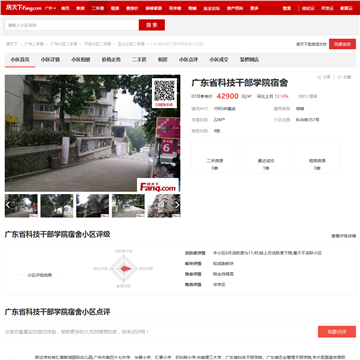The width and height of the screenshot is (360, 360).
Task: Open 房产百科 in the top navigation
Action: point(235,8)
